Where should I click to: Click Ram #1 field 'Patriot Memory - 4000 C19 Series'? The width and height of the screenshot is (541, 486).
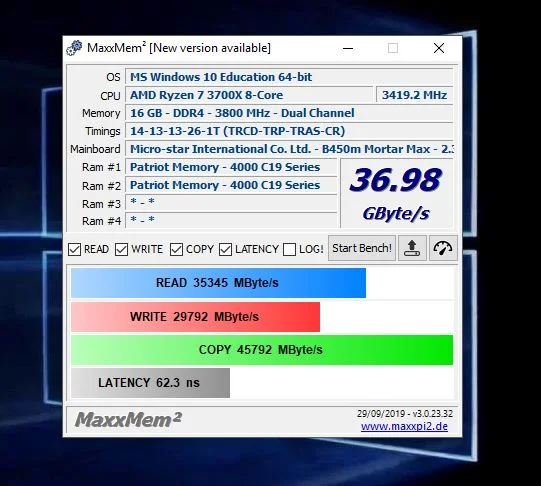(231, 167)
